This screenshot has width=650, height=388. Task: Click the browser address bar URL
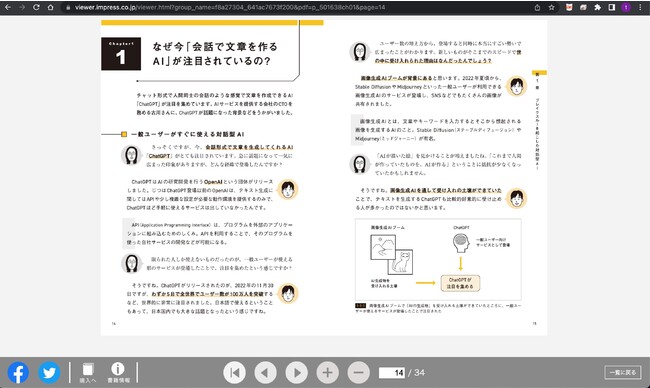point(230,7)
